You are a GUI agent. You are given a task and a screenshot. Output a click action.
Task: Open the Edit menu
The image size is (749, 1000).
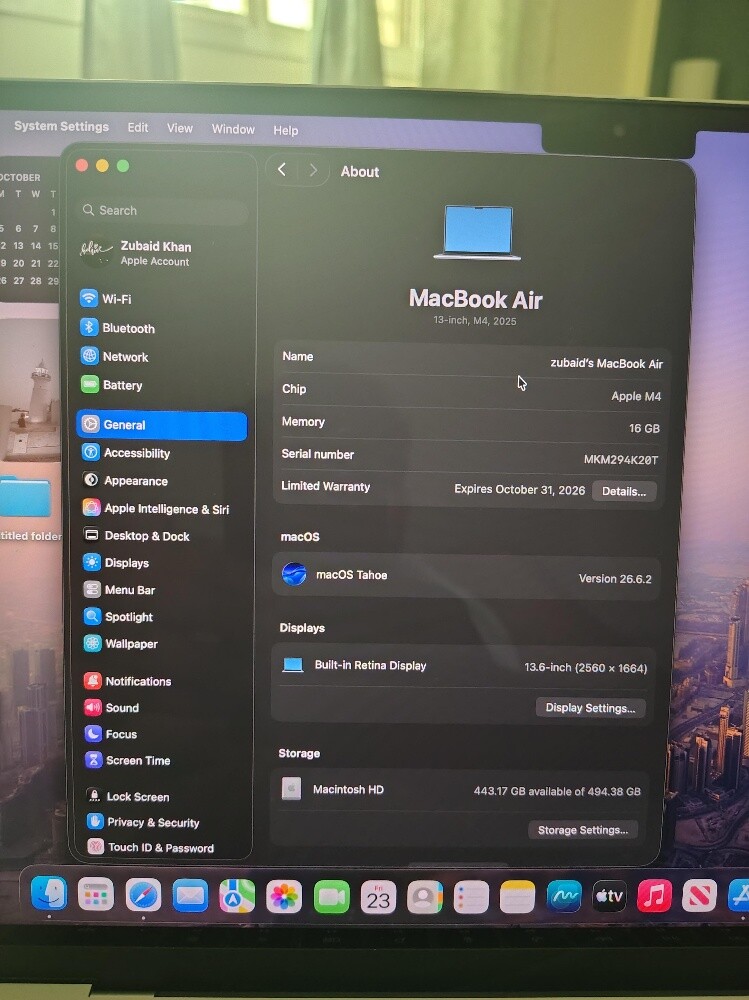tap(138, 128)
